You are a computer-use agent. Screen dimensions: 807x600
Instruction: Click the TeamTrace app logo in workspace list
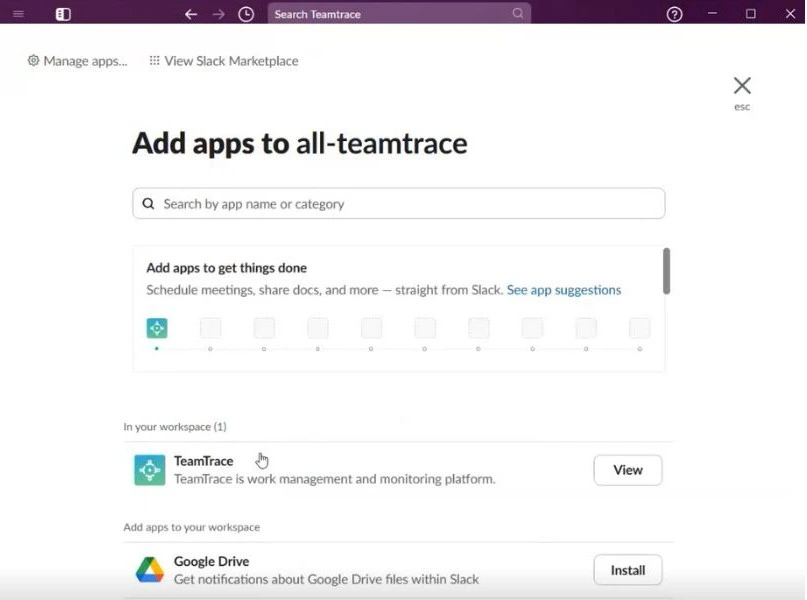coord(150,470)
